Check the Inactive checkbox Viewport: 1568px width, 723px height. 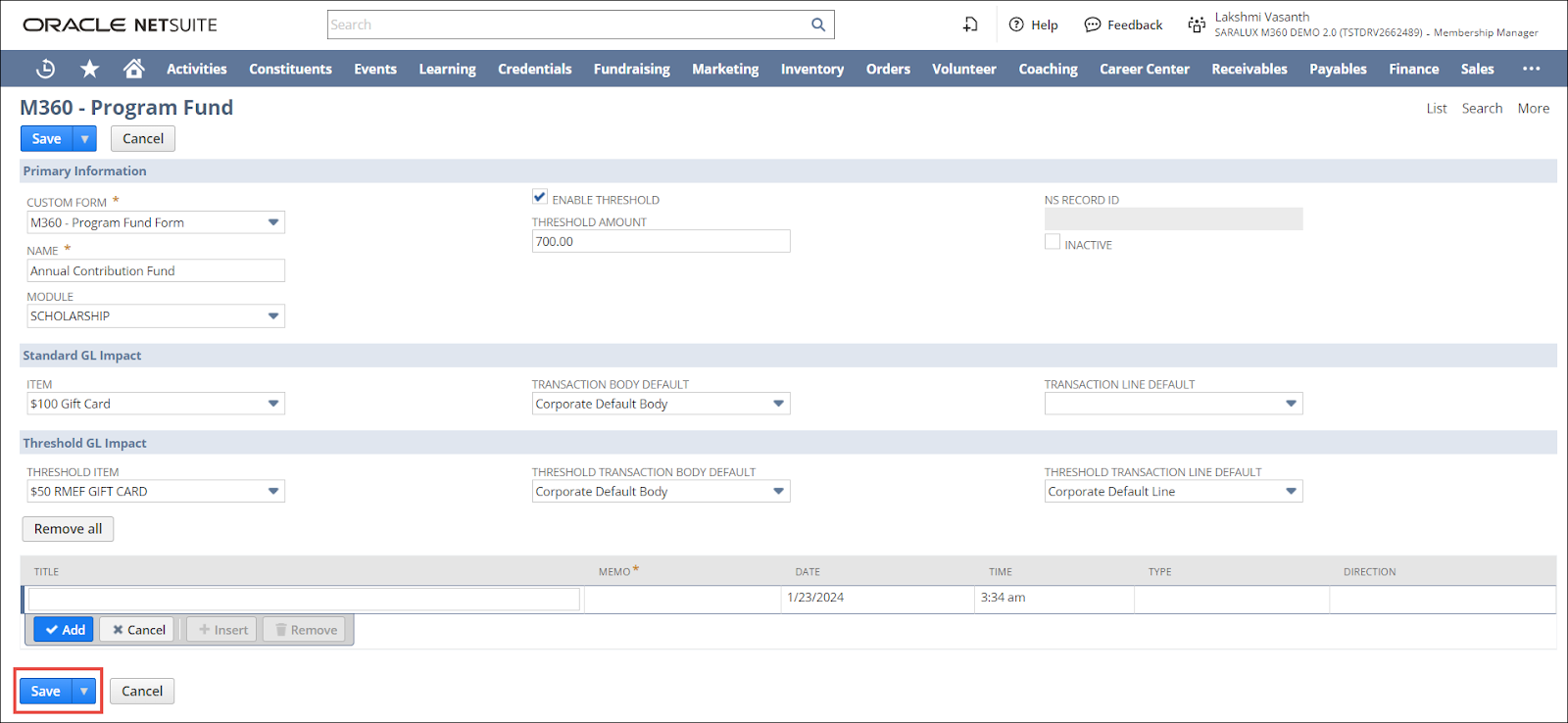click(1053, 242)
